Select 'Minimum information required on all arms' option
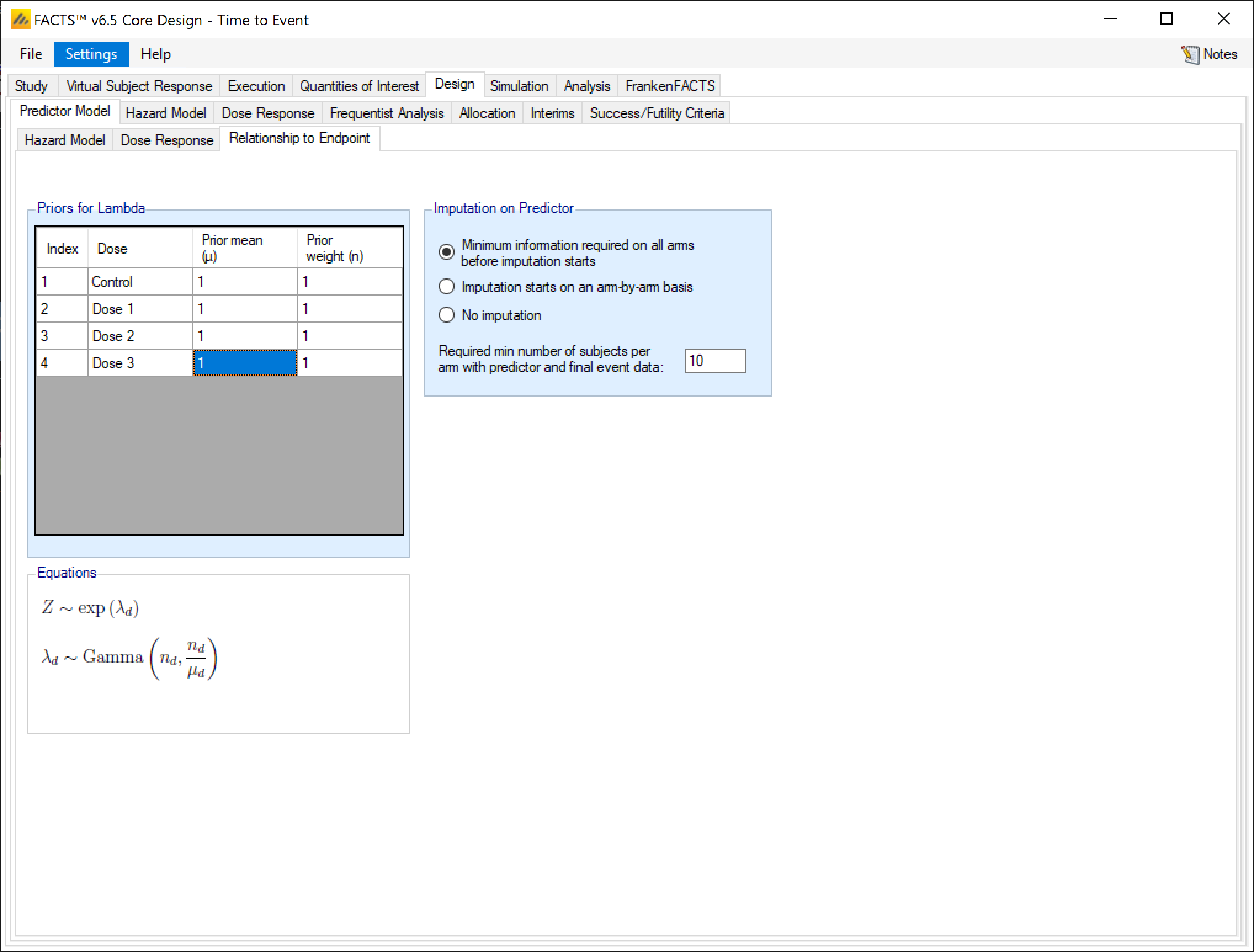 [447, 252]
